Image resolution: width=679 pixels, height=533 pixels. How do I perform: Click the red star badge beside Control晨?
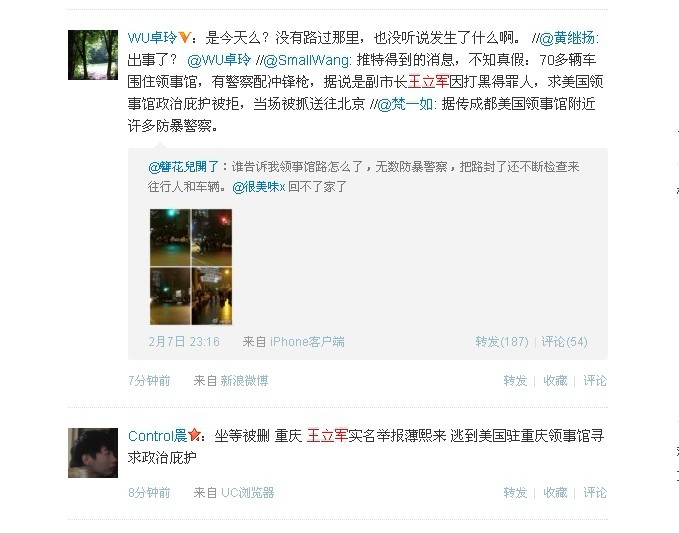pos(194,434)
